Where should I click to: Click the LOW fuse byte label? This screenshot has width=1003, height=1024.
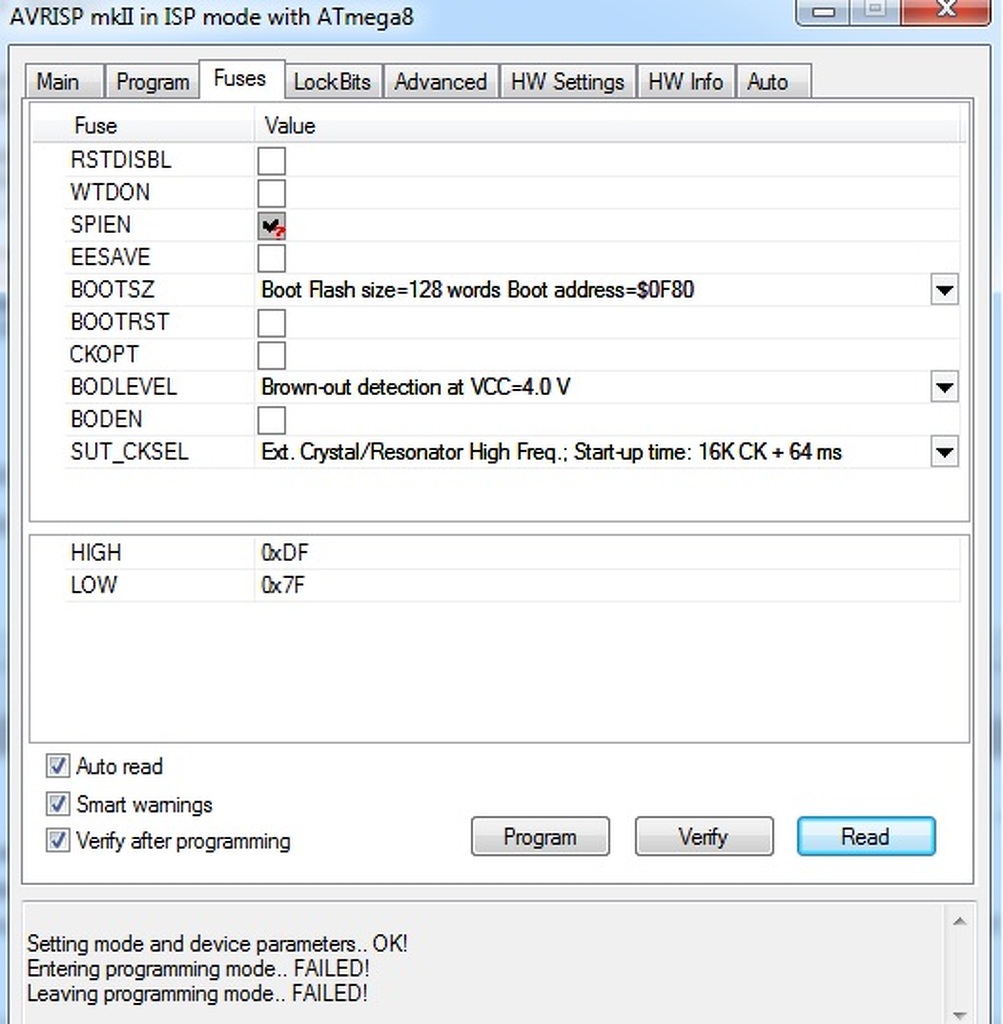(x=93, y=584)
